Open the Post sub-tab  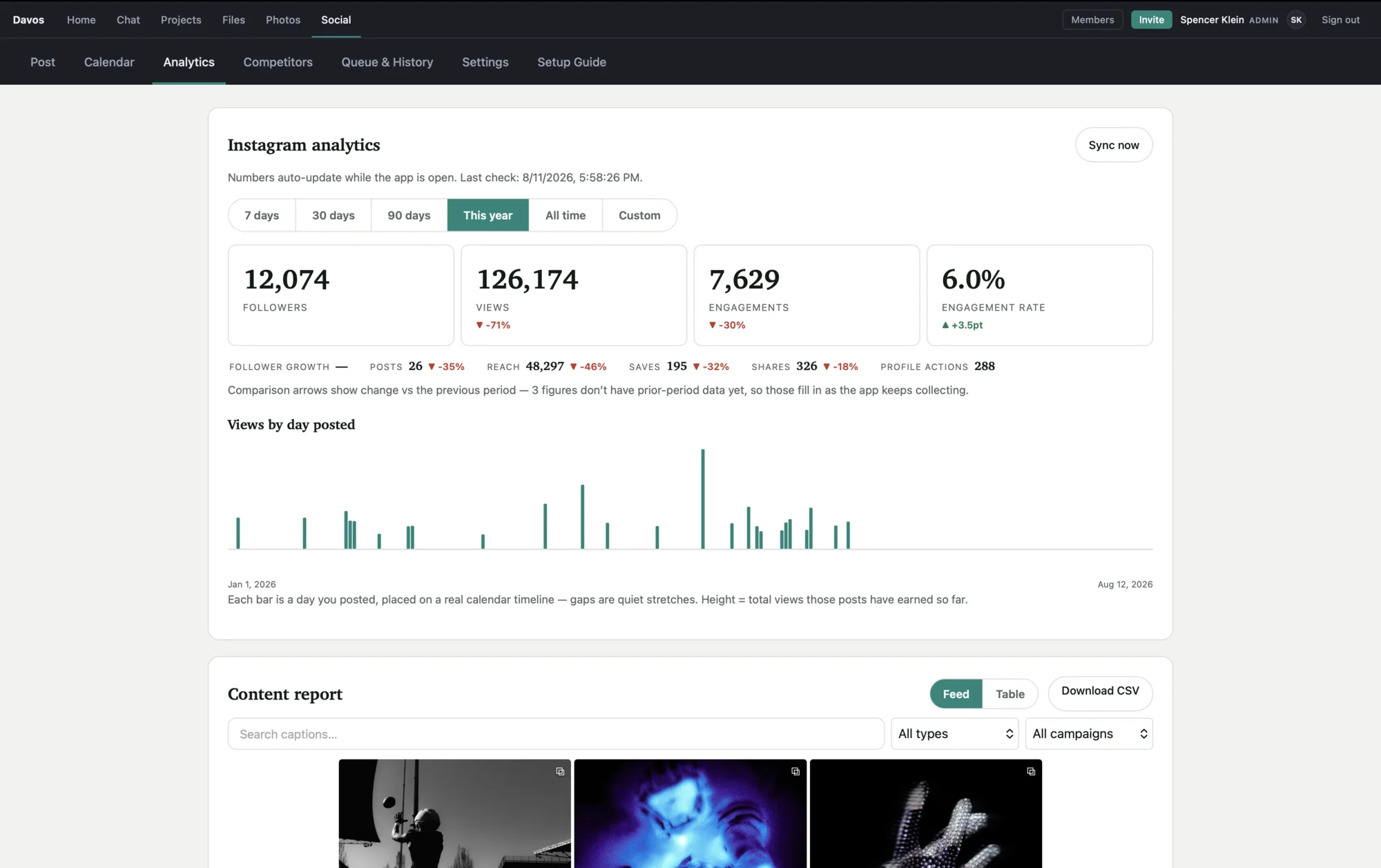point(43,62)
